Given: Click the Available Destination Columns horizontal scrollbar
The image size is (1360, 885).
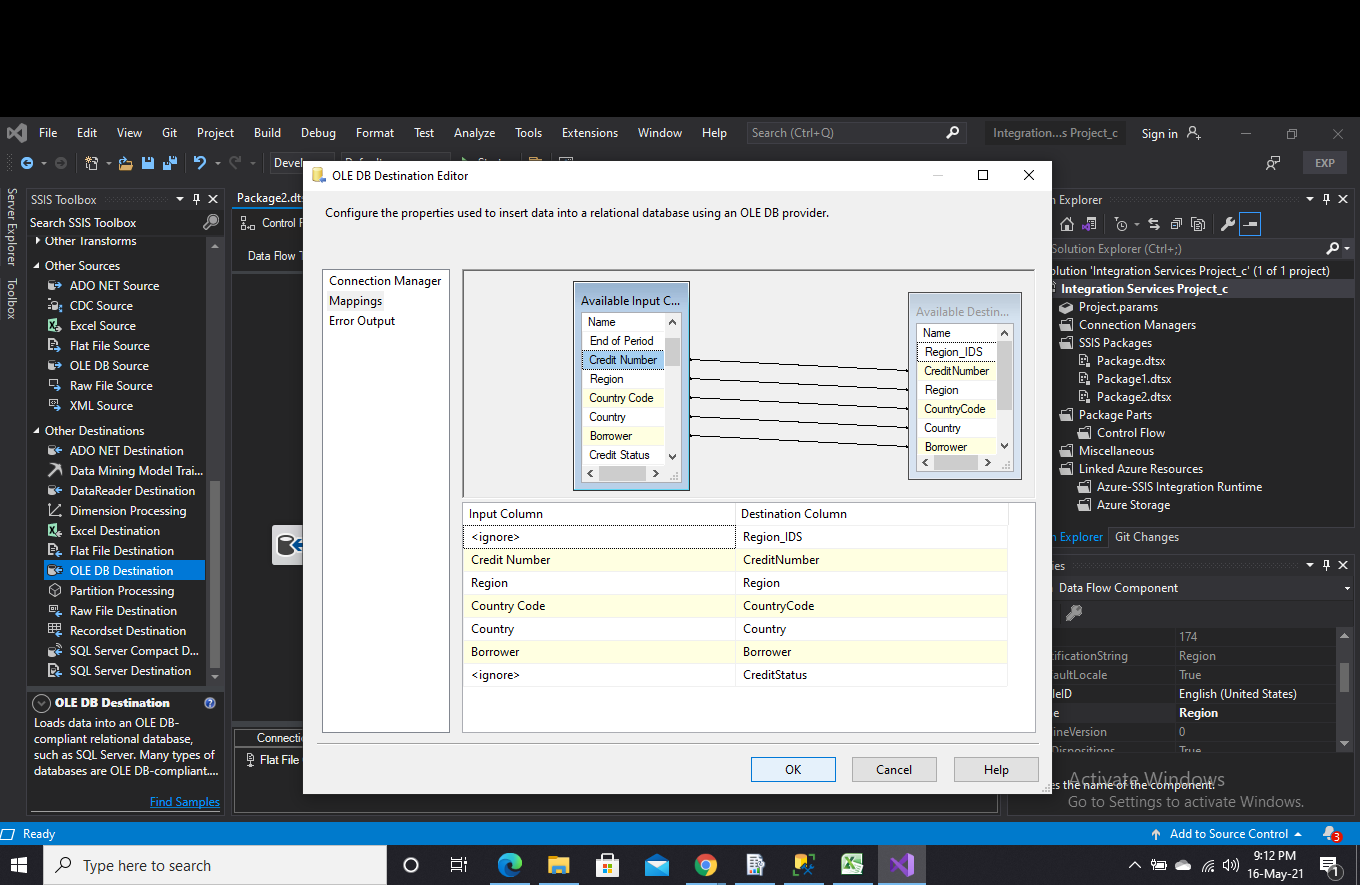Looking at the screenshot, I should 956,462.
